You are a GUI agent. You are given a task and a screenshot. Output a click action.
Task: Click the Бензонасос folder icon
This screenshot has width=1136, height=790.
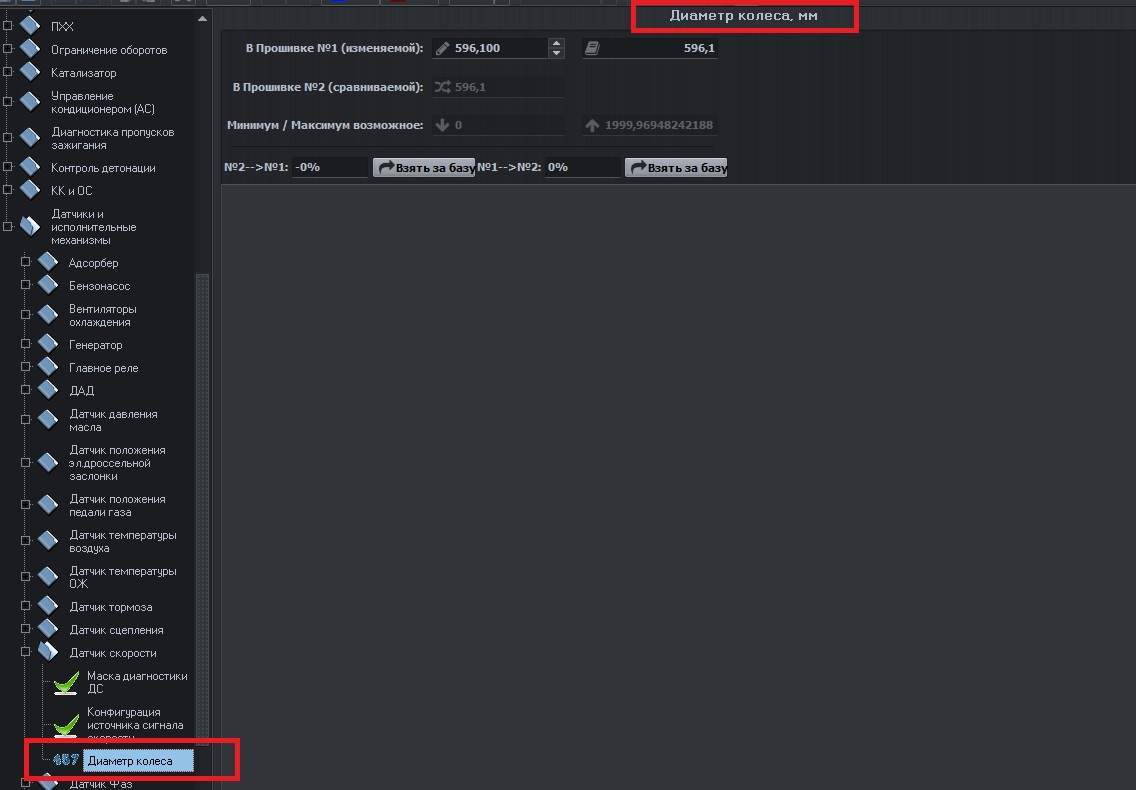[48, 286]
